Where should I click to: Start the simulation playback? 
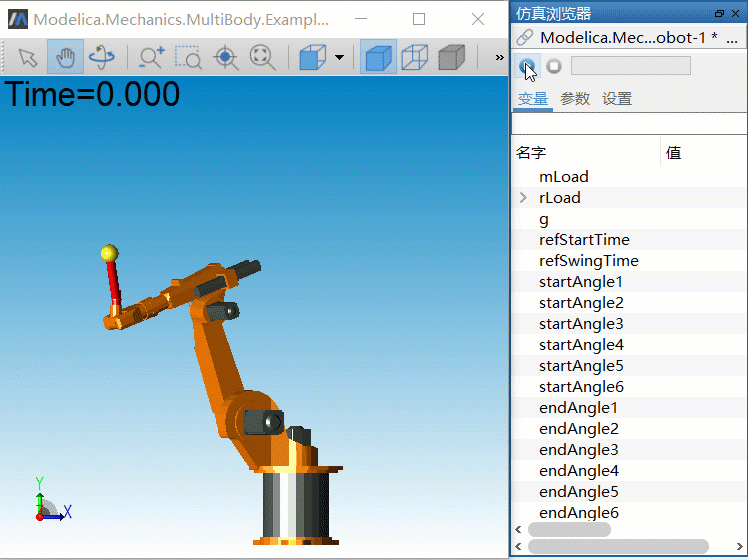(x=527, y=66)
